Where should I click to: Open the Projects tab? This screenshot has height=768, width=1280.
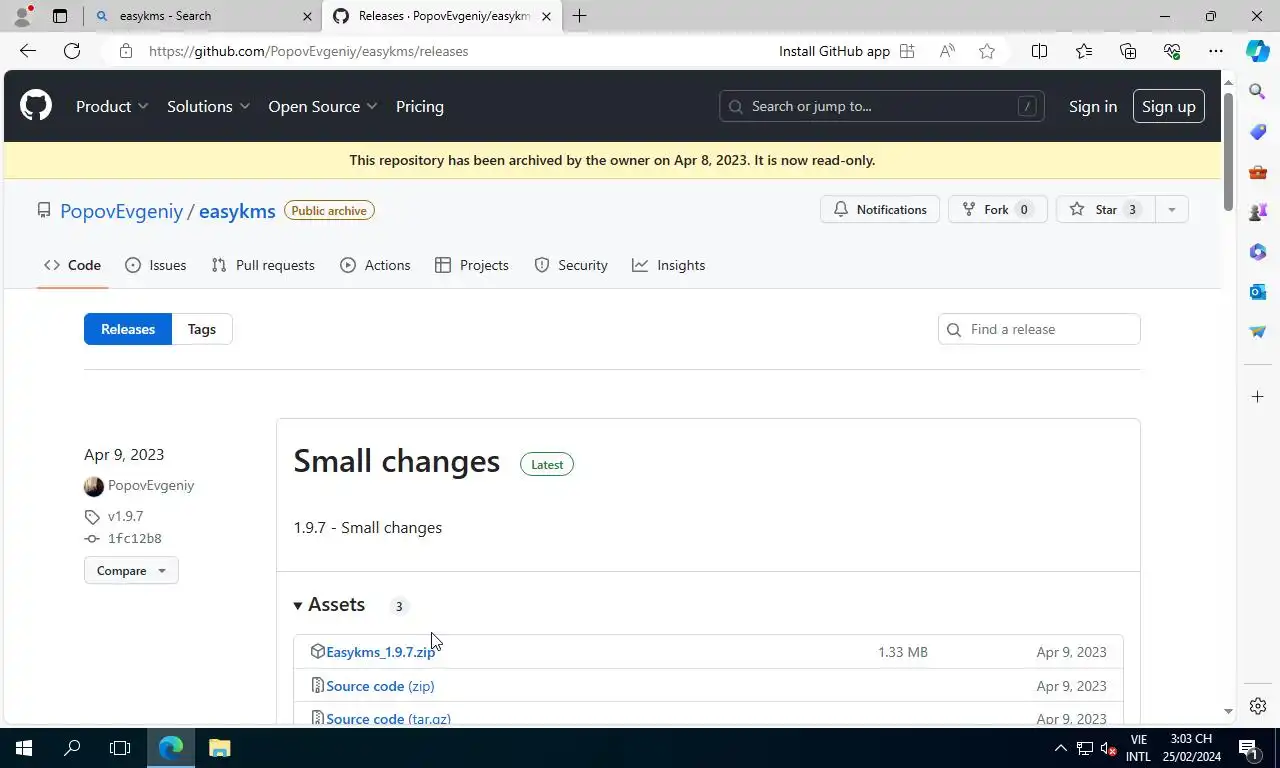coord(472,265)
